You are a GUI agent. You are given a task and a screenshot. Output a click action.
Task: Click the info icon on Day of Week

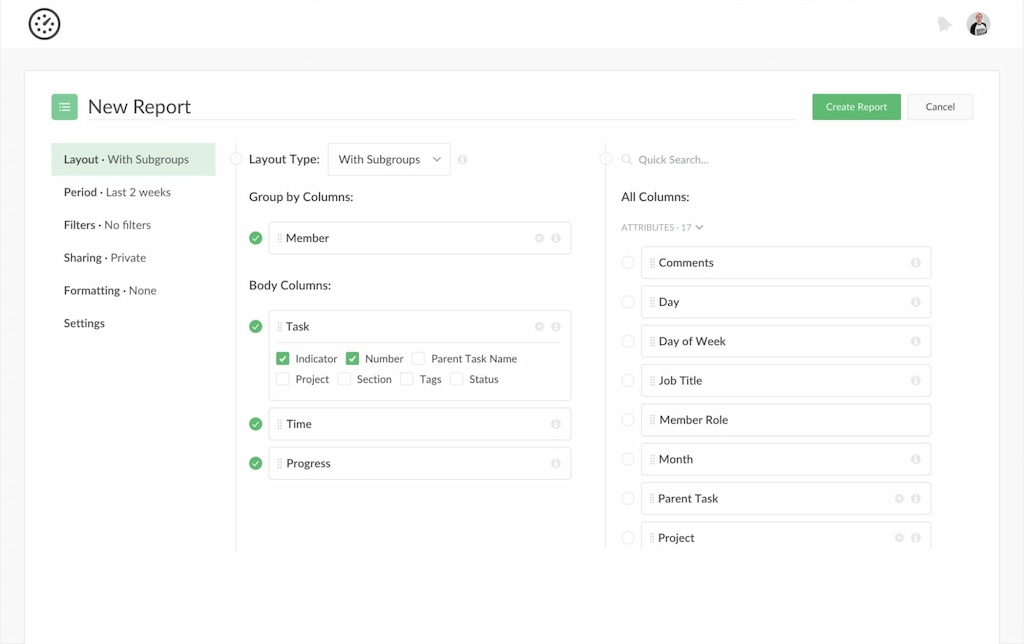pos(917,341)
